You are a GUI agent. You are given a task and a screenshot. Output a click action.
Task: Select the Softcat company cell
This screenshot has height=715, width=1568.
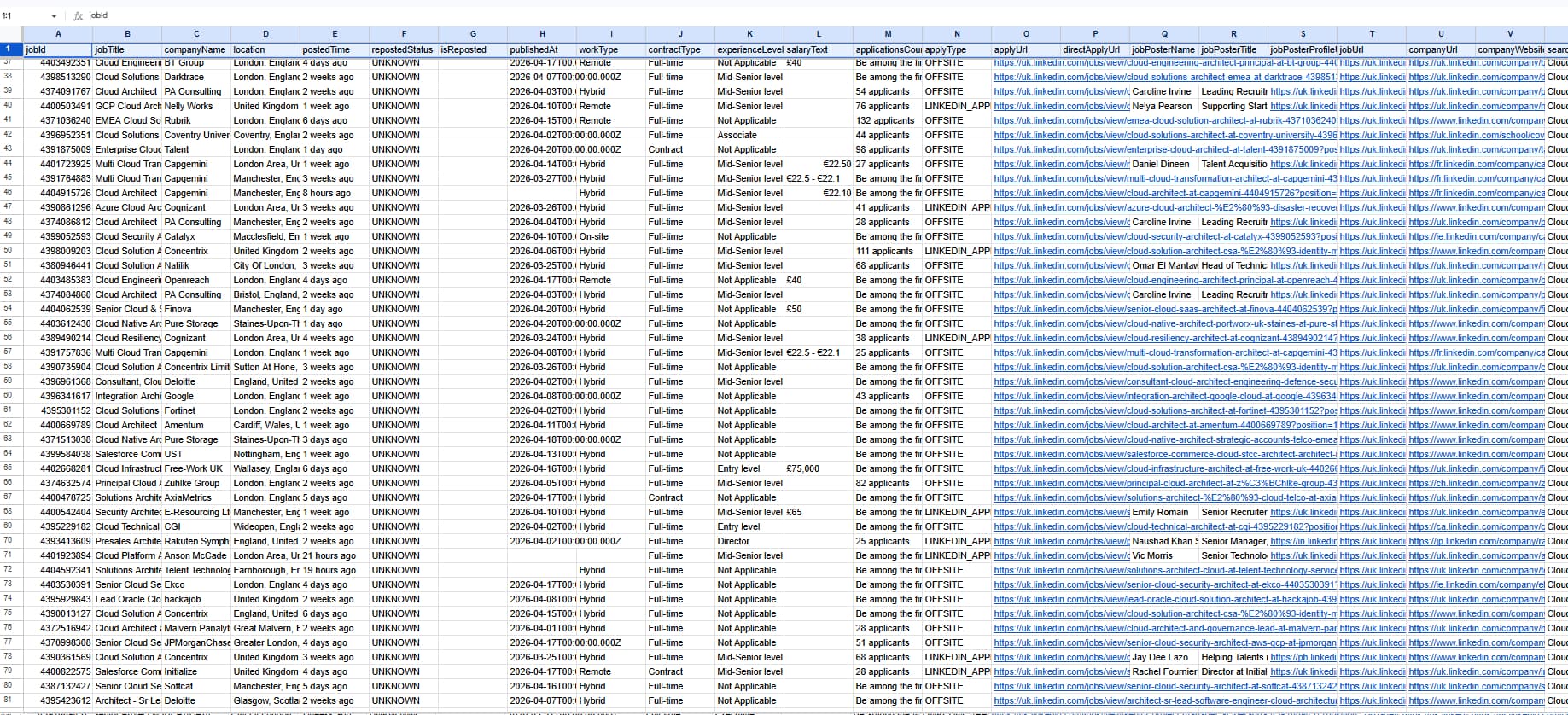[x=196, y=686]
